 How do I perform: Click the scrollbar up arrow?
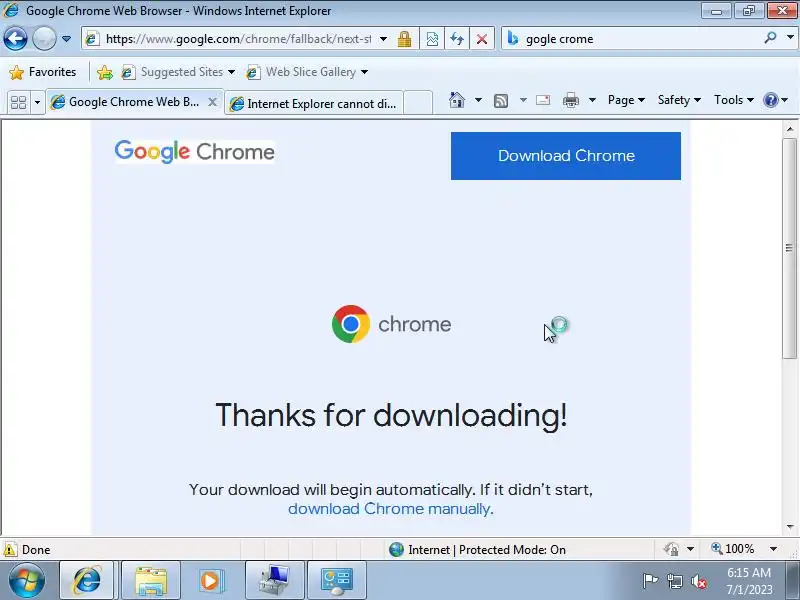coord(790,130)
